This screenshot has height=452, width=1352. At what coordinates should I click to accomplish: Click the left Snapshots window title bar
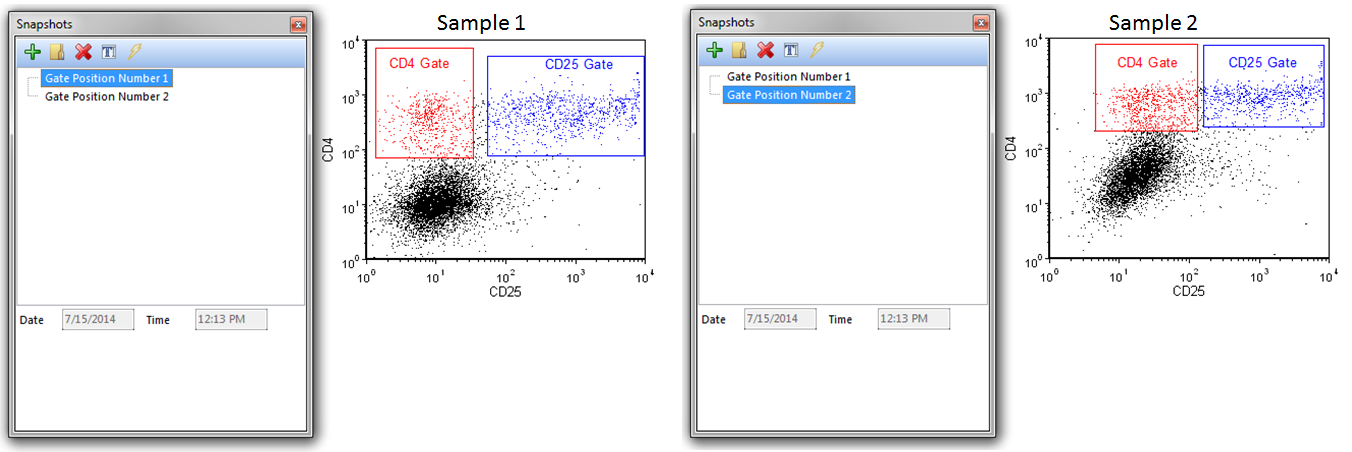pyautogui.click(x=160, y=23)
